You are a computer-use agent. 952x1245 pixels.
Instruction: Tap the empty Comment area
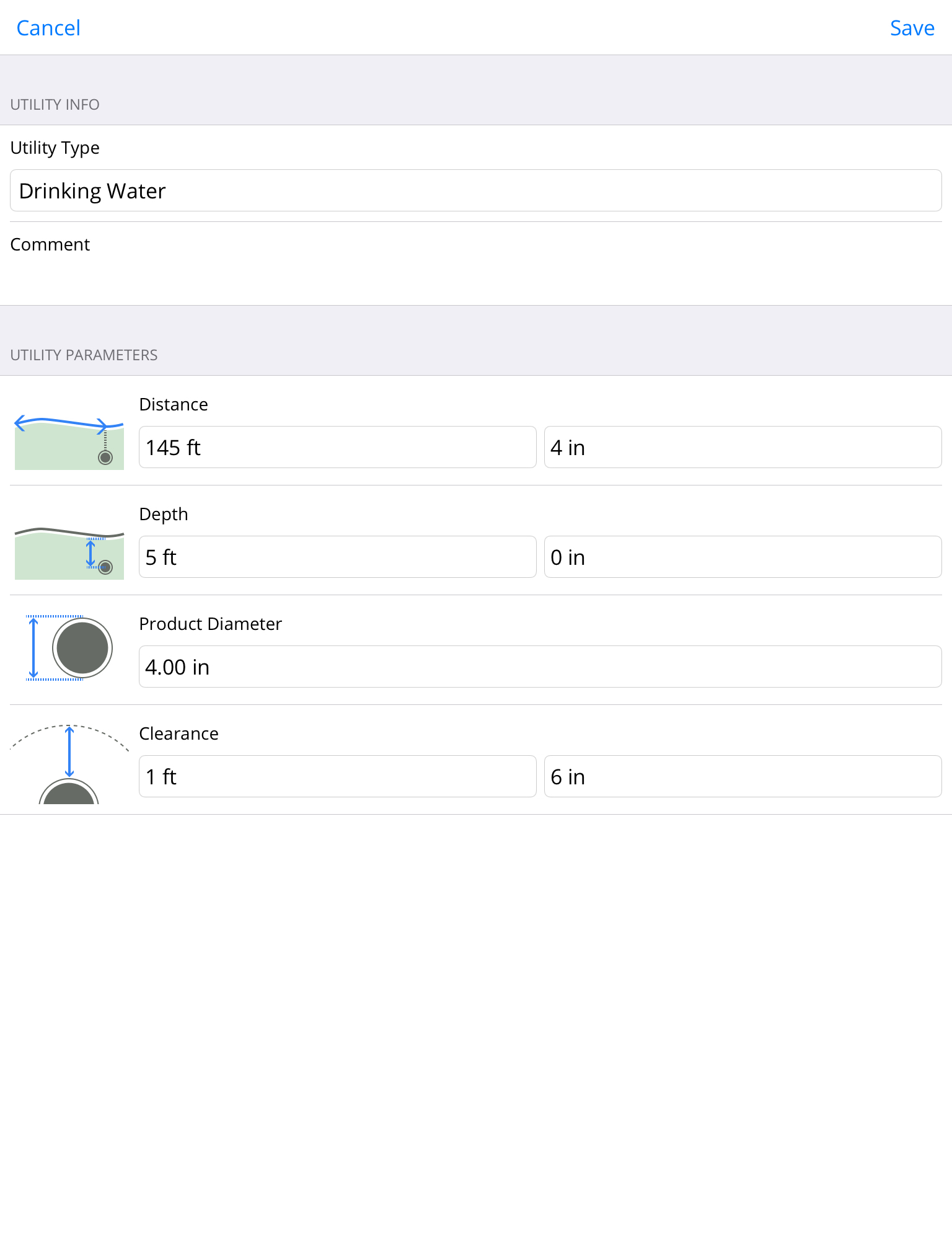point(475,273)
